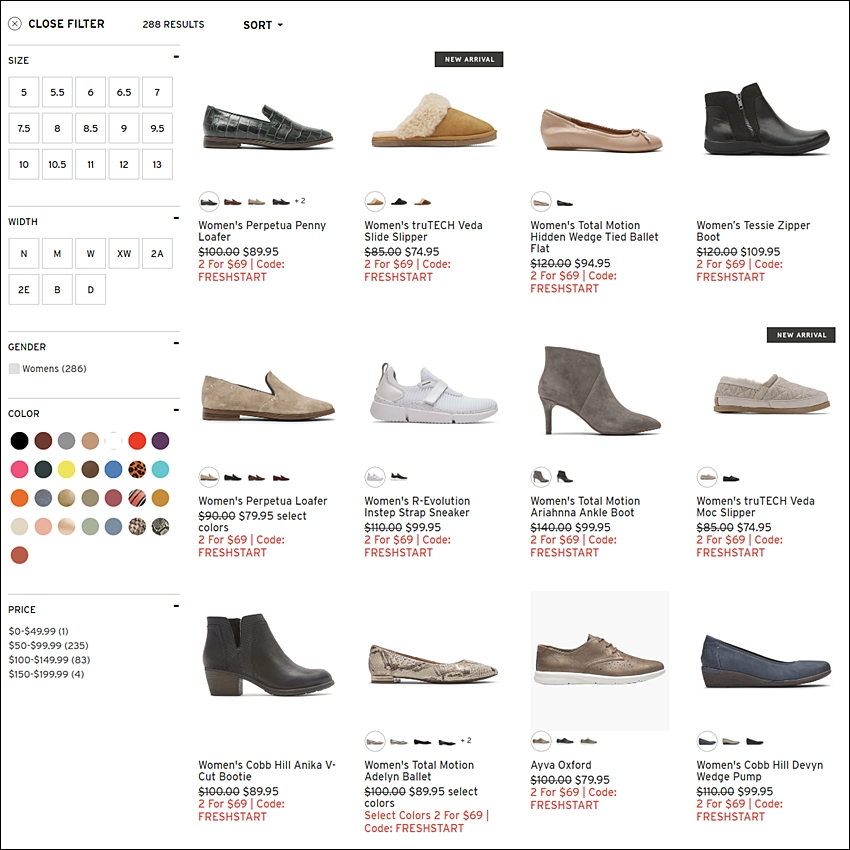Filter by price $150-$199.99
850x850 pixels.
[46, 674]
